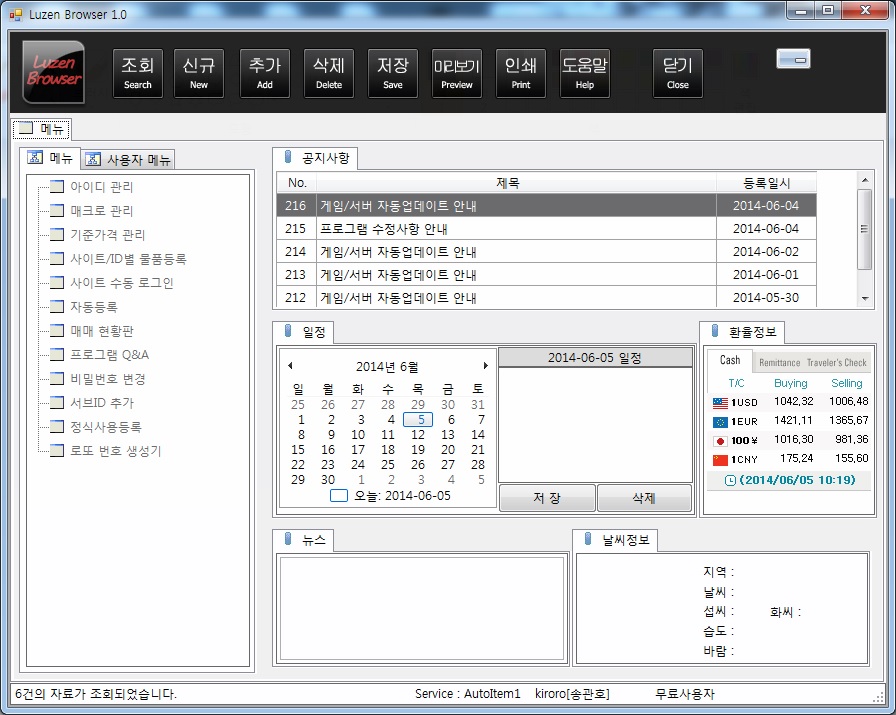Open the 도움말 Help toolbar button
Viewport: 896px width, 715px height.
(585, 73)
